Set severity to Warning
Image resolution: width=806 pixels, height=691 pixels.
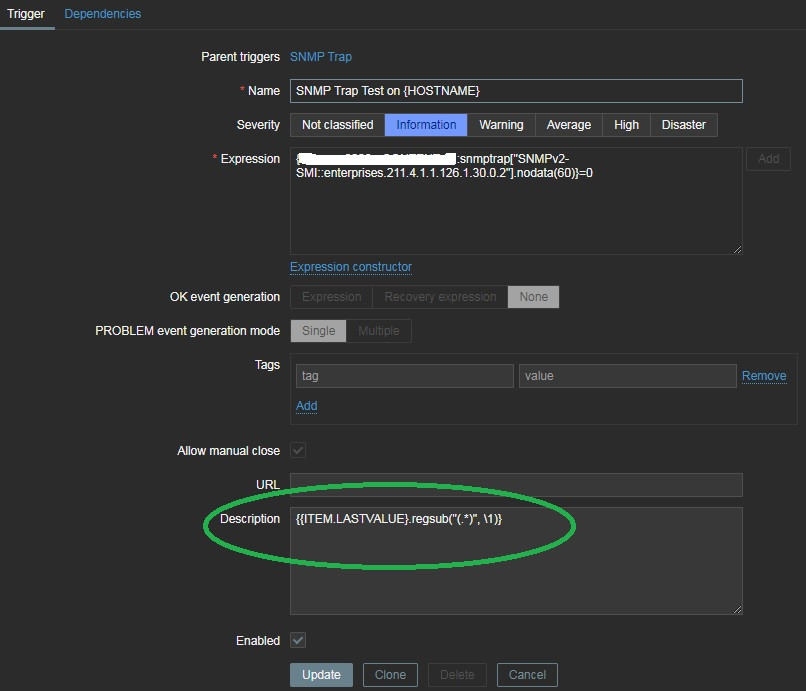click(x=501, y=125)
